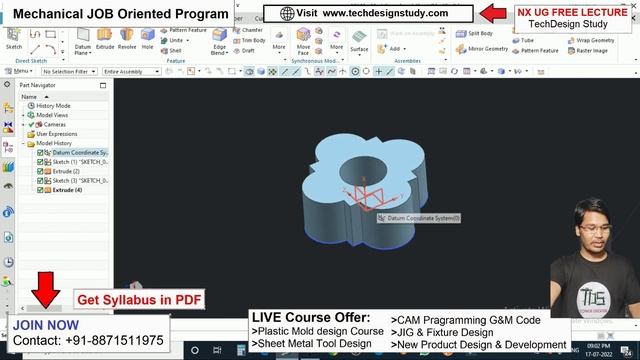Screen dimensions: 640x360
Task: Expand the Synchronous Modeling More gallery
Action: click(x=336, y=42)
